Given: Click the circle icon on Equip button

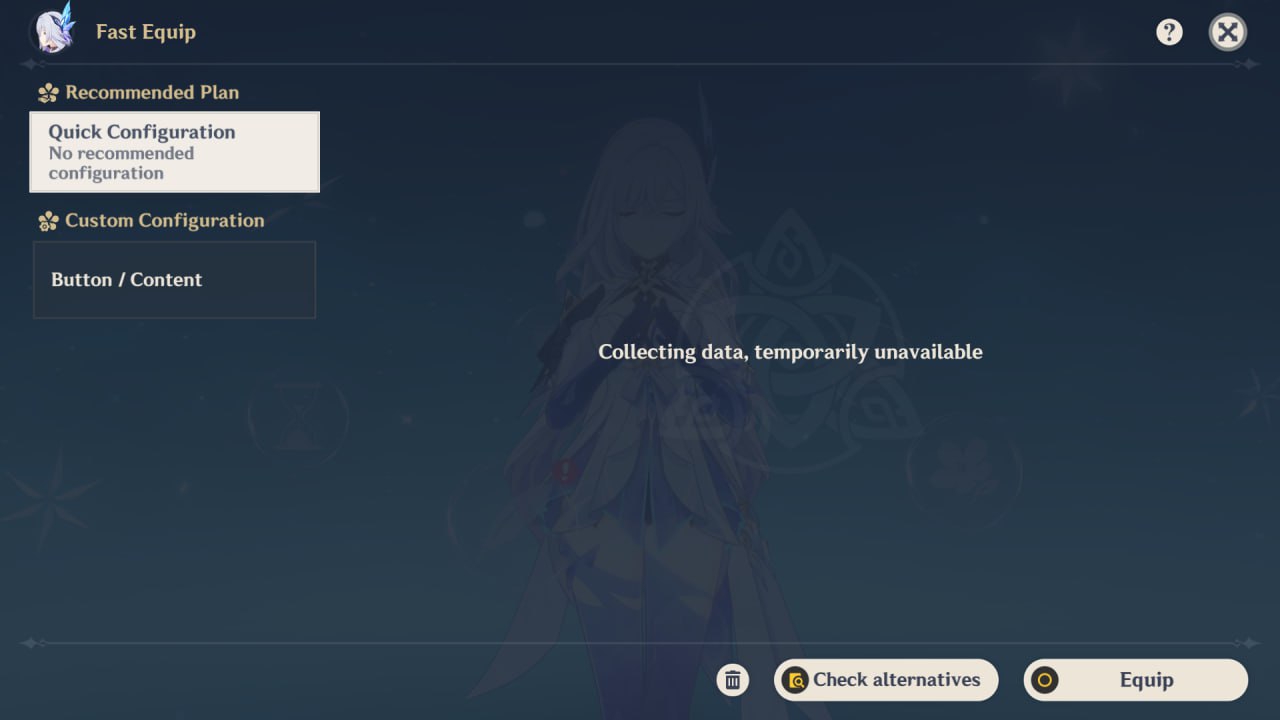Looking at the screenshot, I should tap(1045, 680).
